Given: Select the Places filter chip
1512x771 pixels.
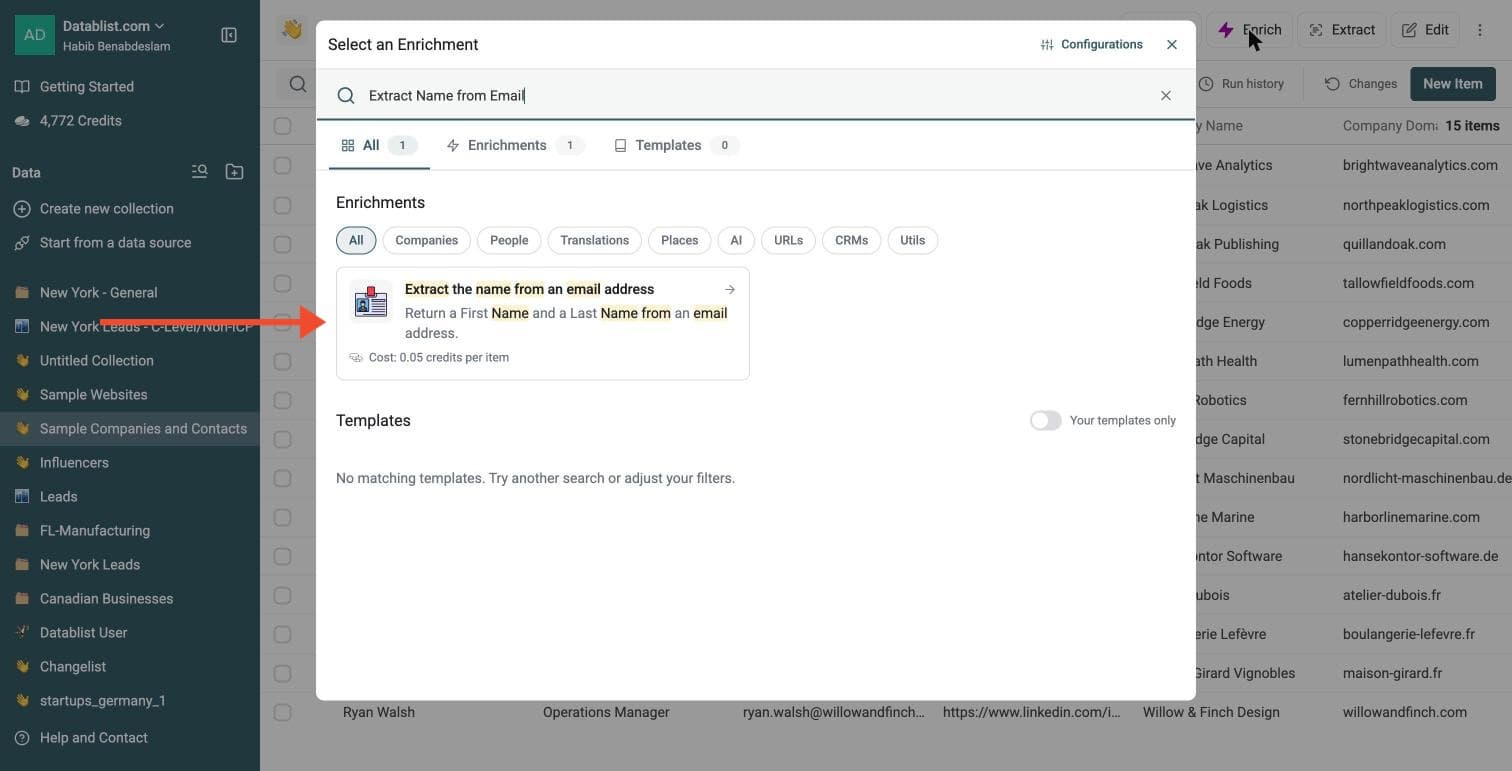Looking at the screenshot, I should click(680, 240).
